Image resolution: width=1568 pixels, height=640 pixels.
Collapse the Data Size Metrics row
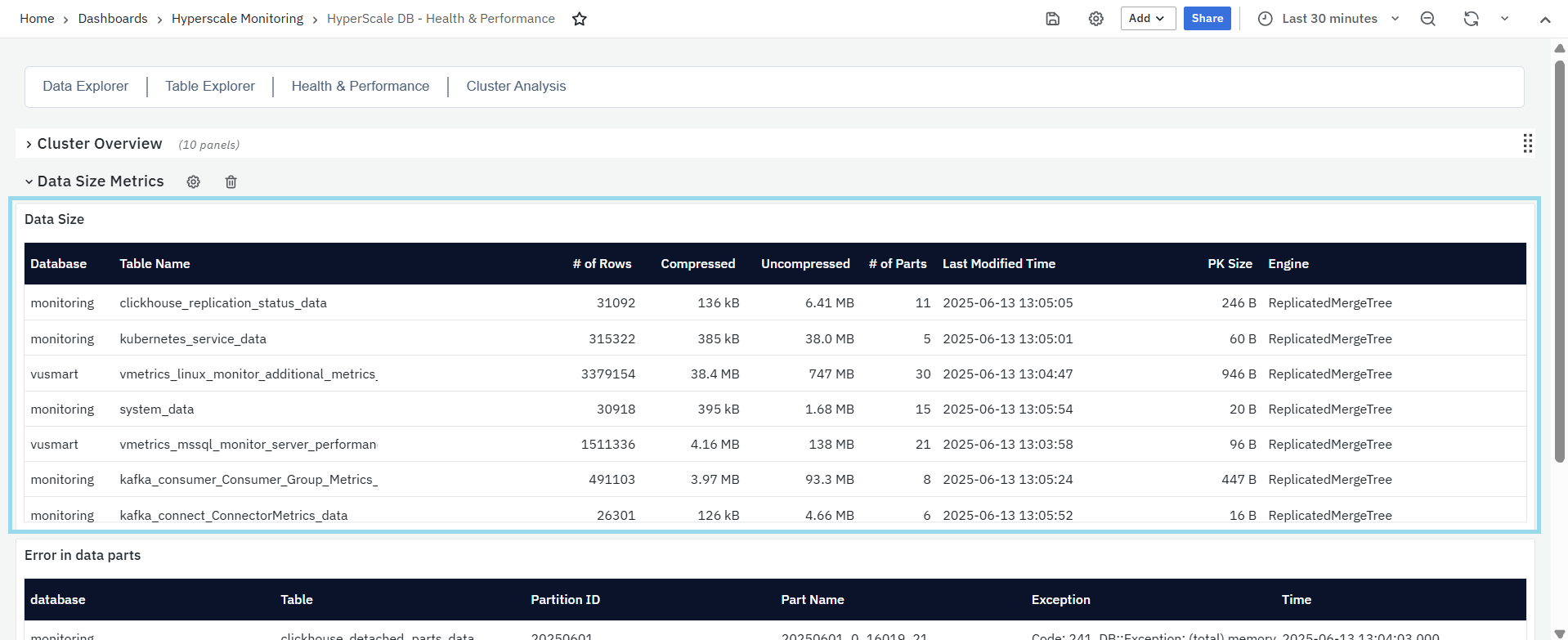pyautogui.click(x=29, y=182)
